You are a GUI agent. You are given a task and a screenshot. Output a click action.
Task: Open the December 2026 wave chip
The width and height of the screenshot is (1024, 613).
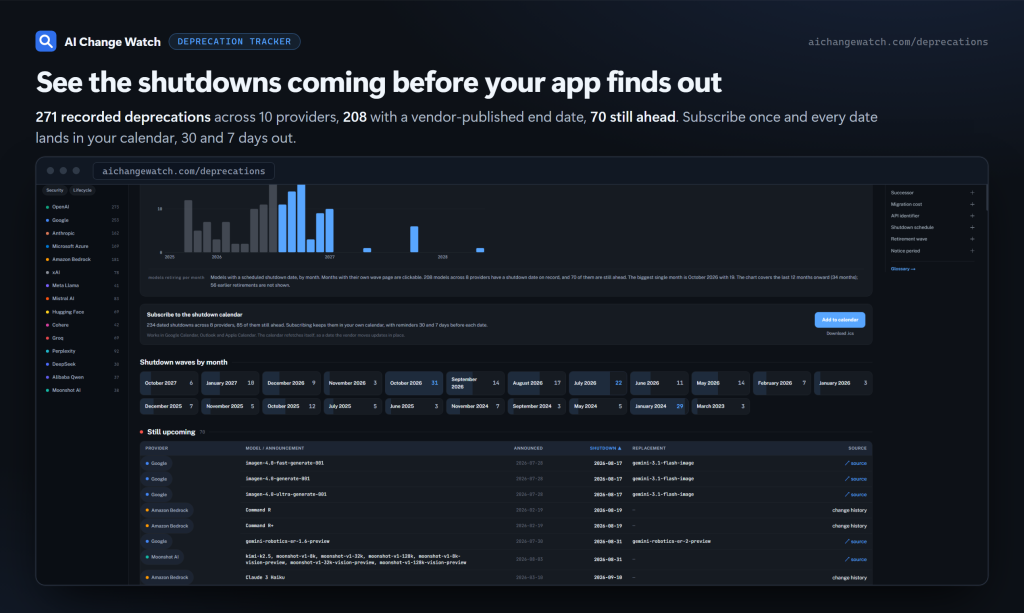point(291,383)
